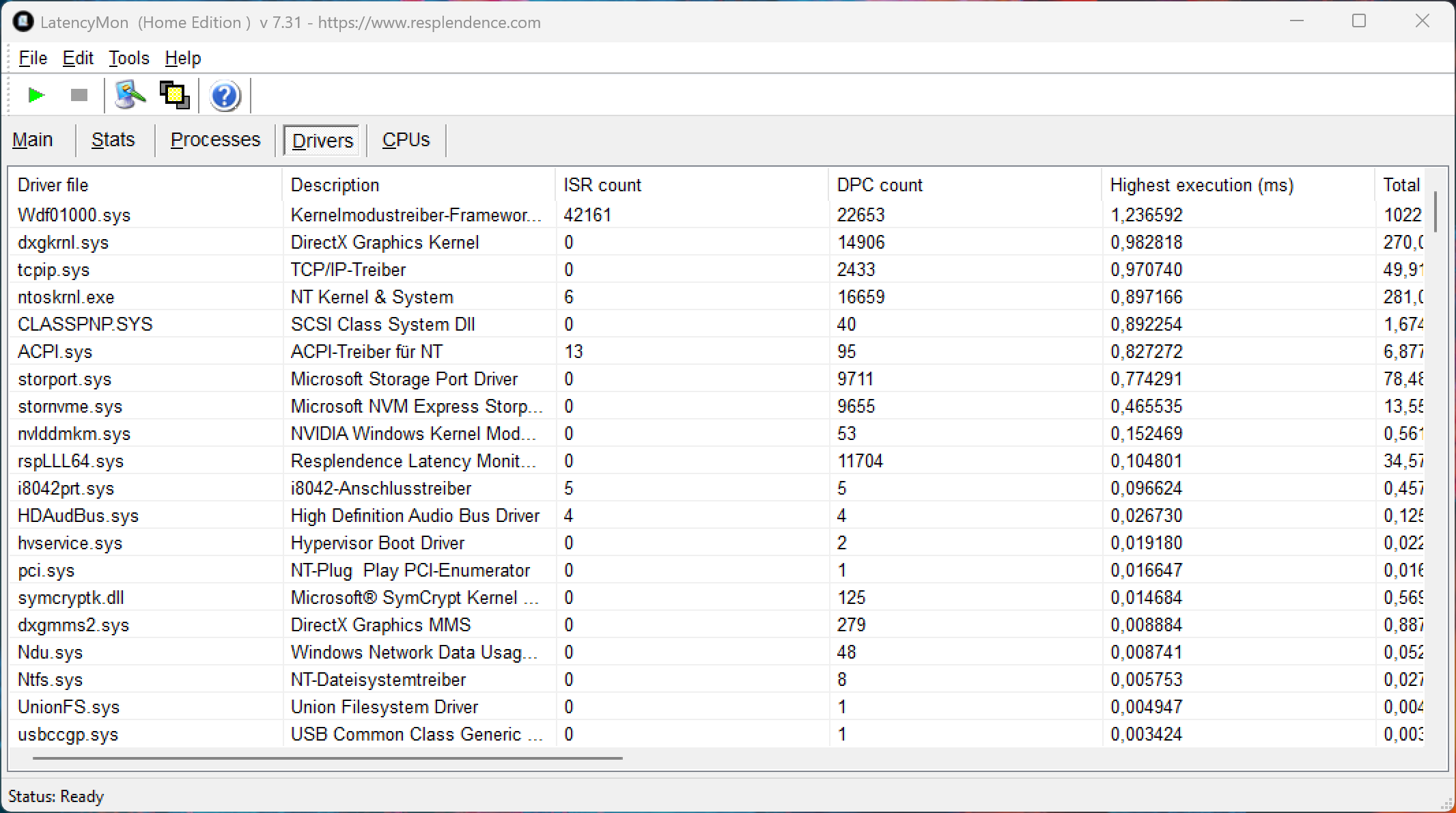
Task: Open help via blue question mark icon
Action: click(x=225, y=96)
